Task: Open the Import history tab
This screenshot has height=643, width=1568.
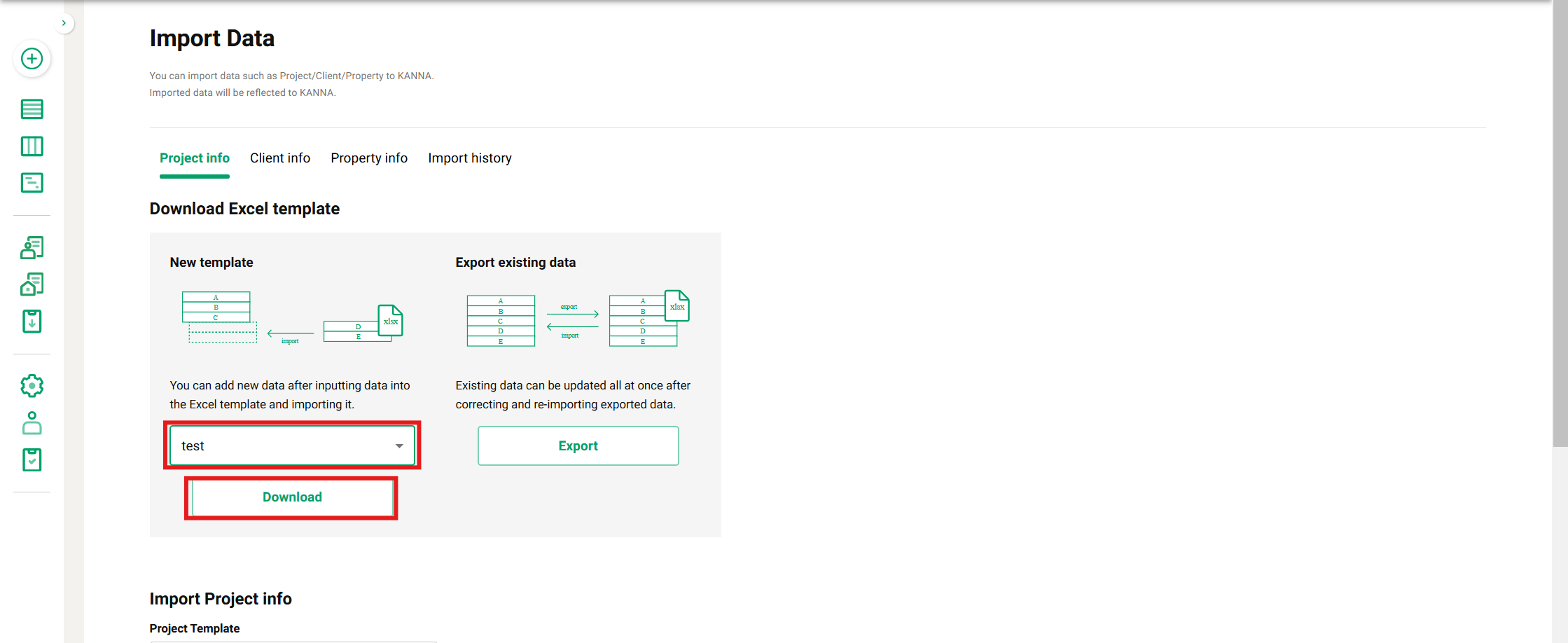Action: [x=470, y=158]
